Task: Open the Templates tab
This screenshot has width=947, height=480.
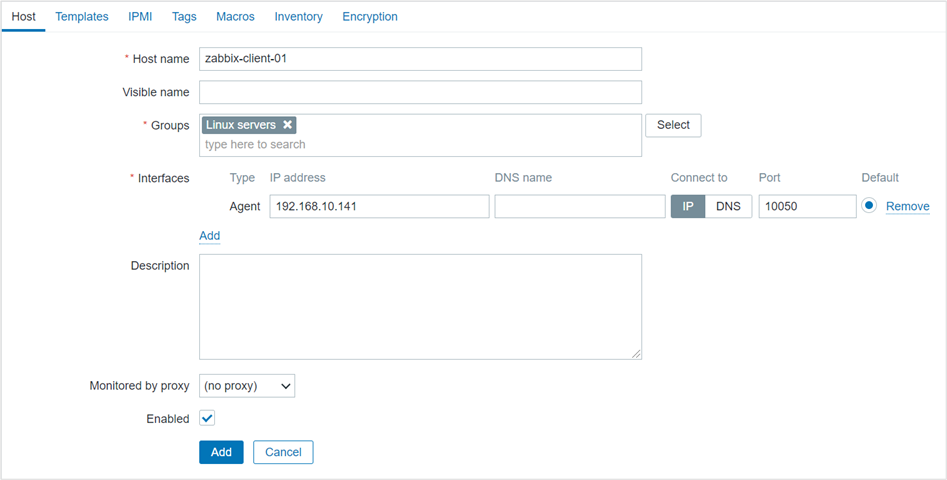Action: pos(82,17)
